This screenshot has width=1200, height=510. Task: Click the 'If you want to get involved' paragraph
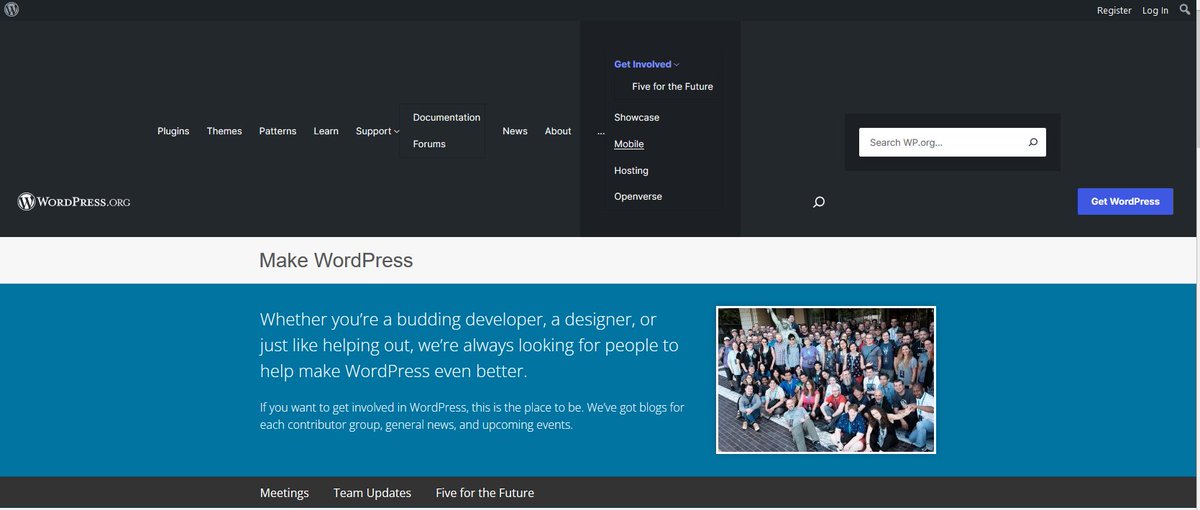(x=472, y=416)
